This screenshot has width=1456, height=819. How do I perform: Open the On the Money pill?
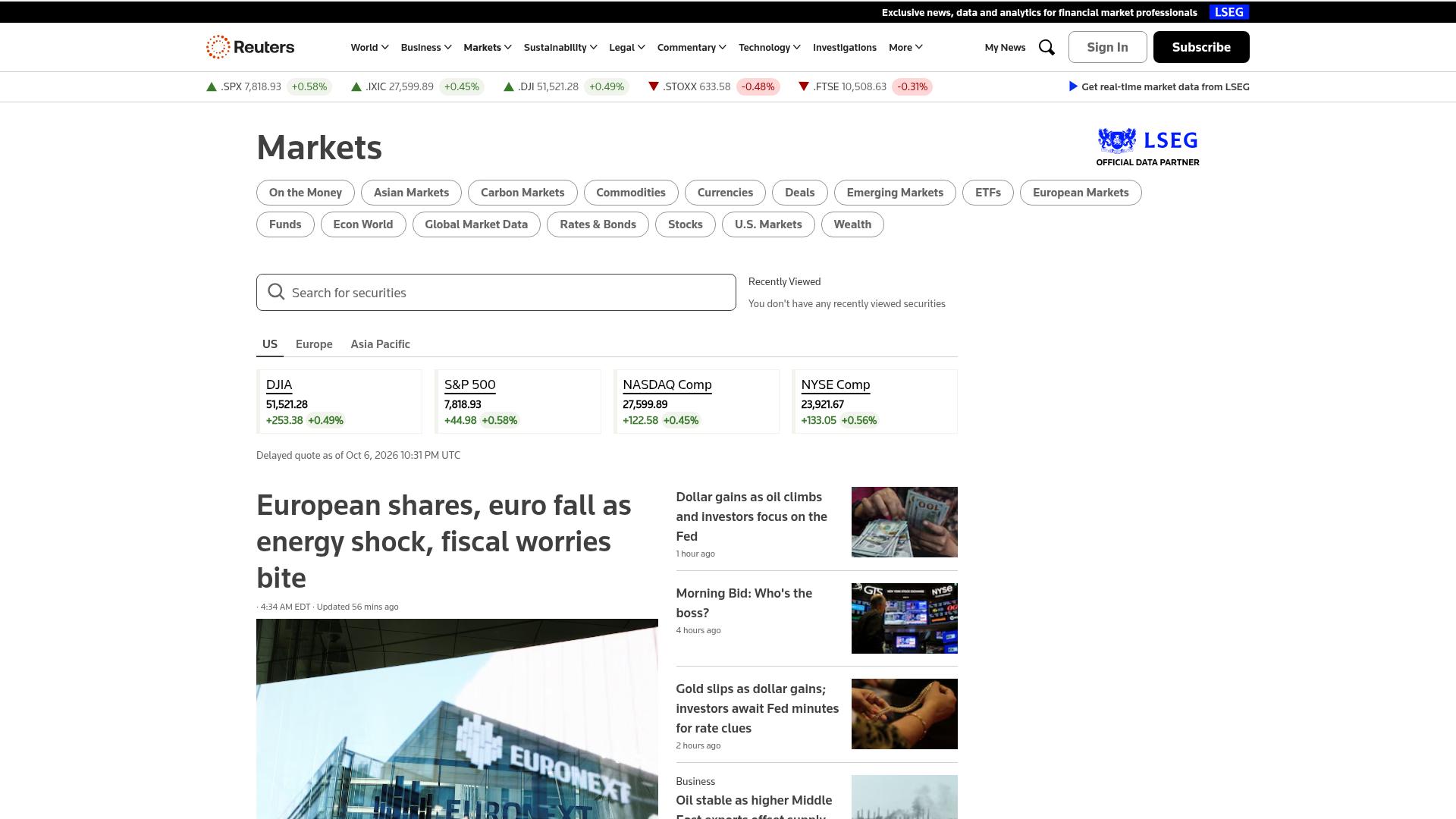point(306,193)
